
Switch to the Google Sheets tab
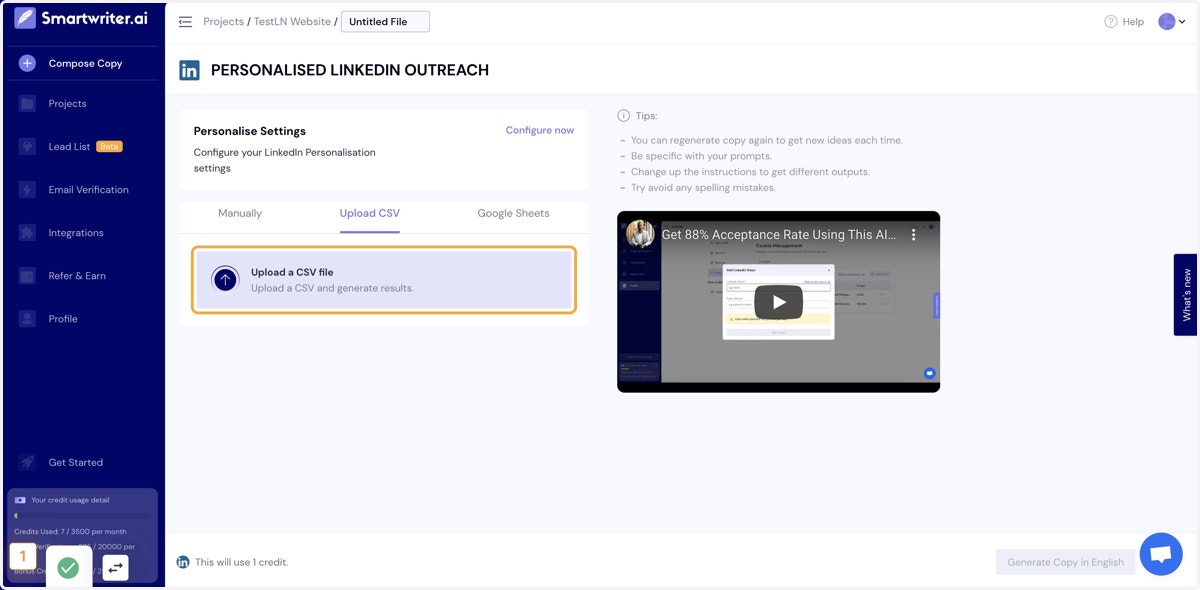(513, 213)
